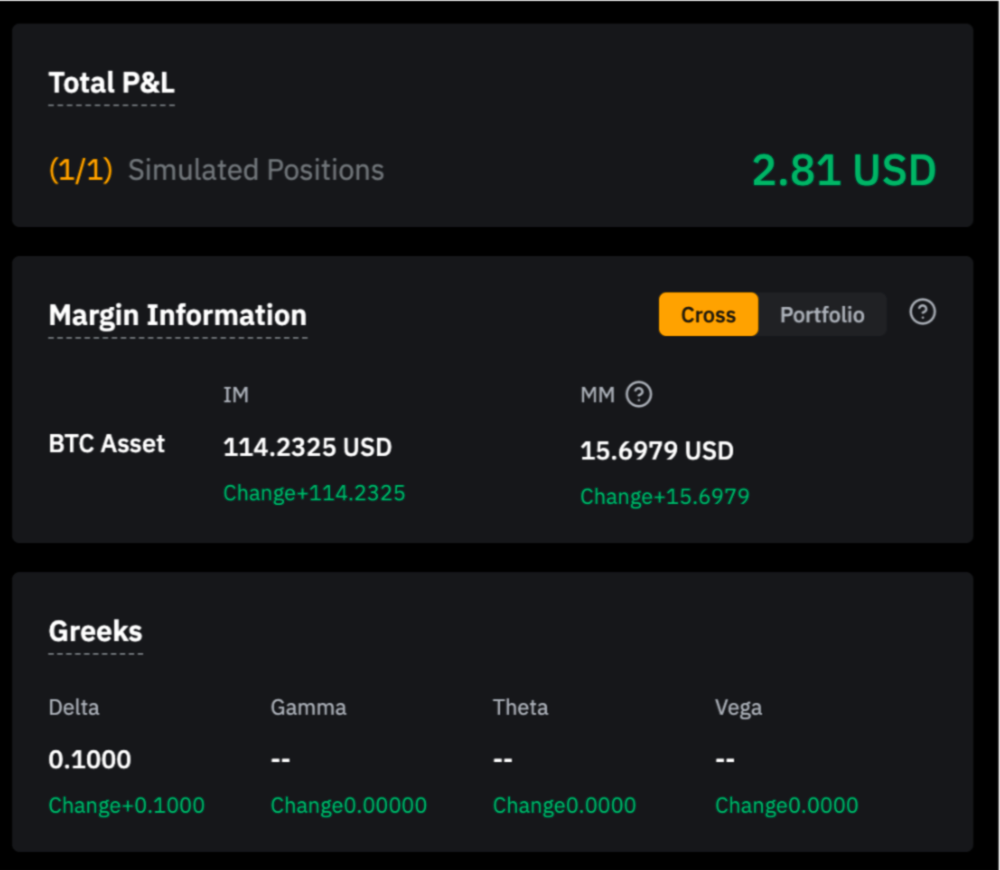Image resolution: width=1000 pixels, height=870 pixels.
Task: Click the green 2.81 USD total
Action: pyautogui.click(x=843, y=170)
